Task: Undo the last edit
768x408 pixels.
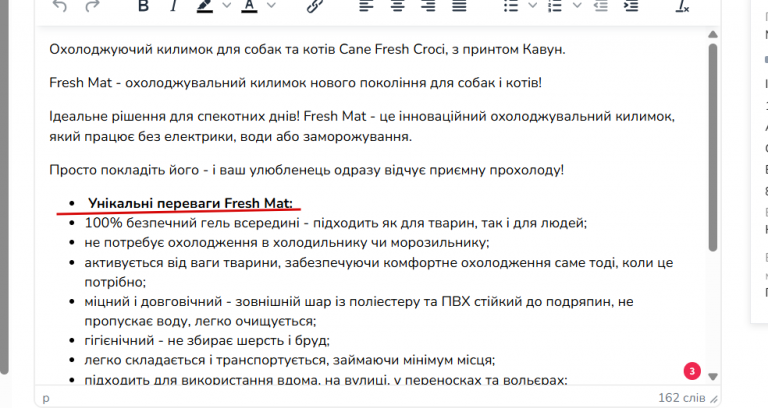Action: pyautogui.click(x=60, y=5)
